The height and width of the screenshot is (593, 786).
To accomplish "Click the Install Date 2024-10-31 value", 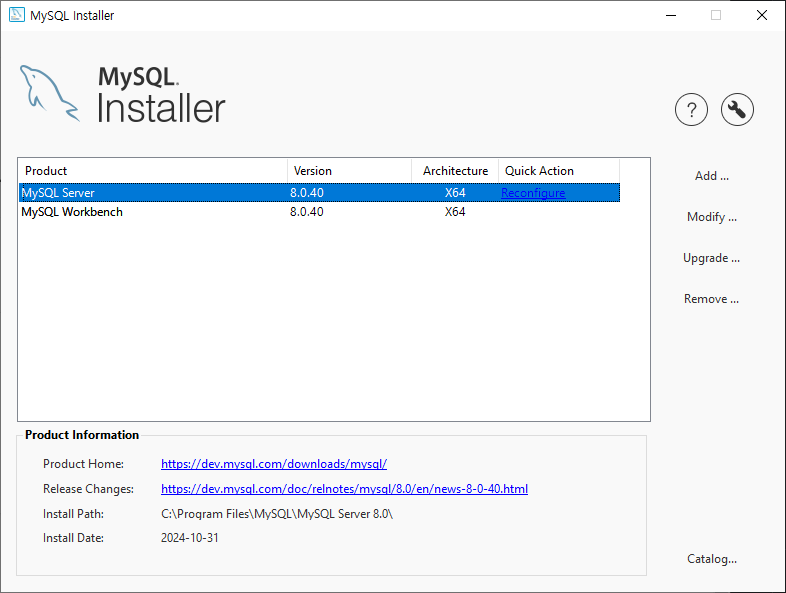I will point(189,538).
